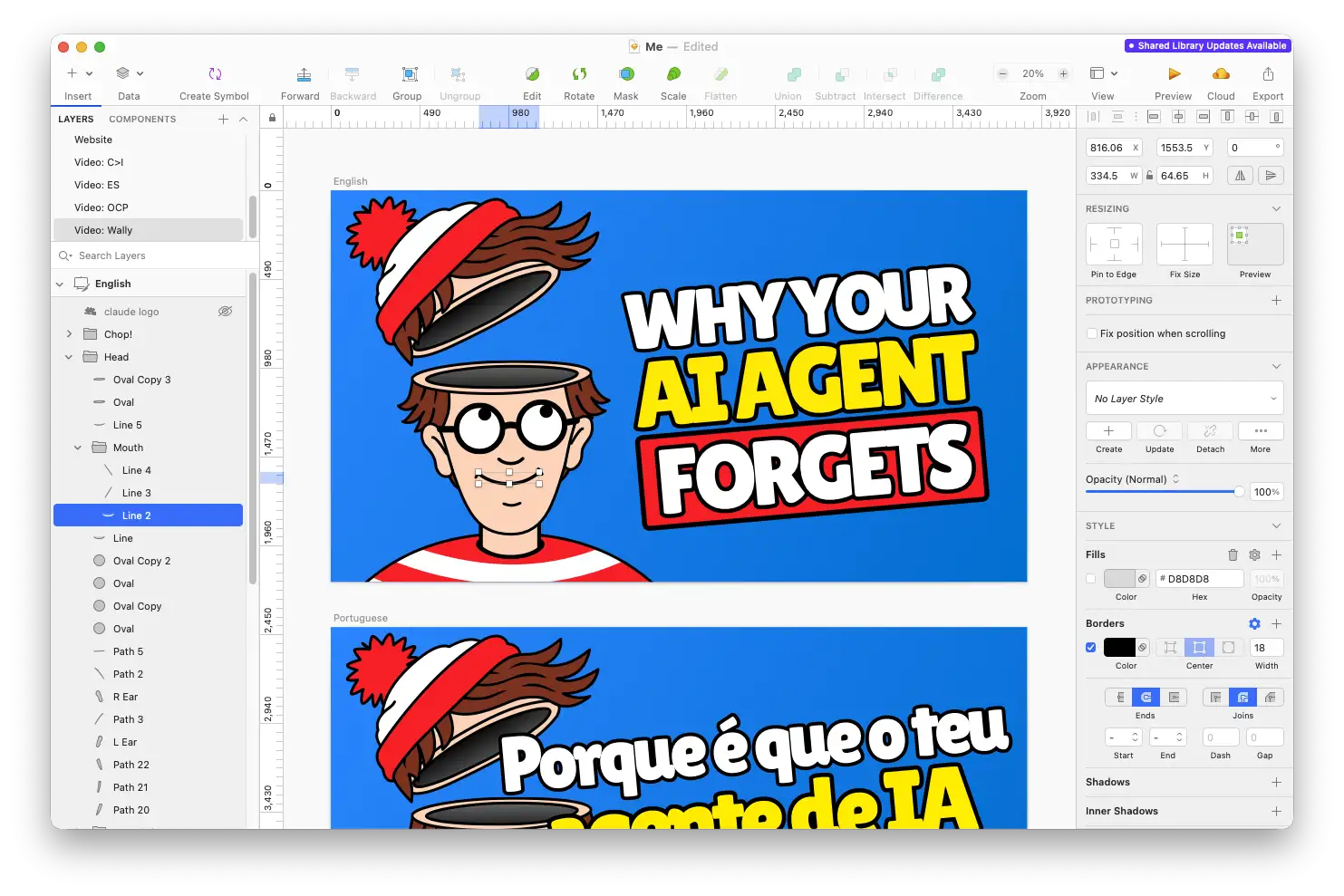This screenshot has height=896, width=1344.
Task: Select the Forward arrange tool
Action: tap(304, 74)
